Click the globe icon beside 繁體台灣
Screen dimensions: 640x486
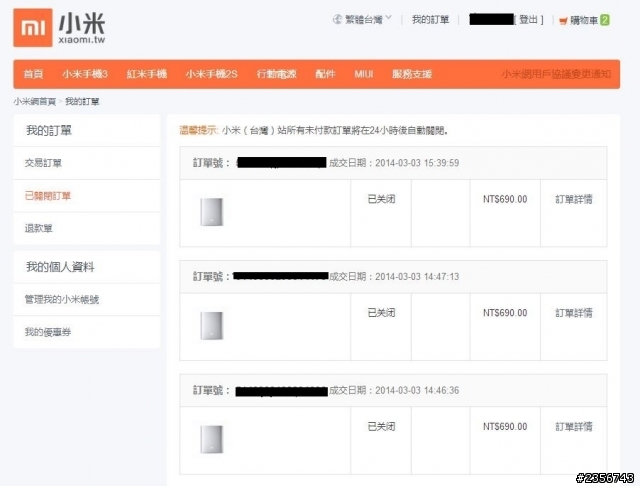338,19
